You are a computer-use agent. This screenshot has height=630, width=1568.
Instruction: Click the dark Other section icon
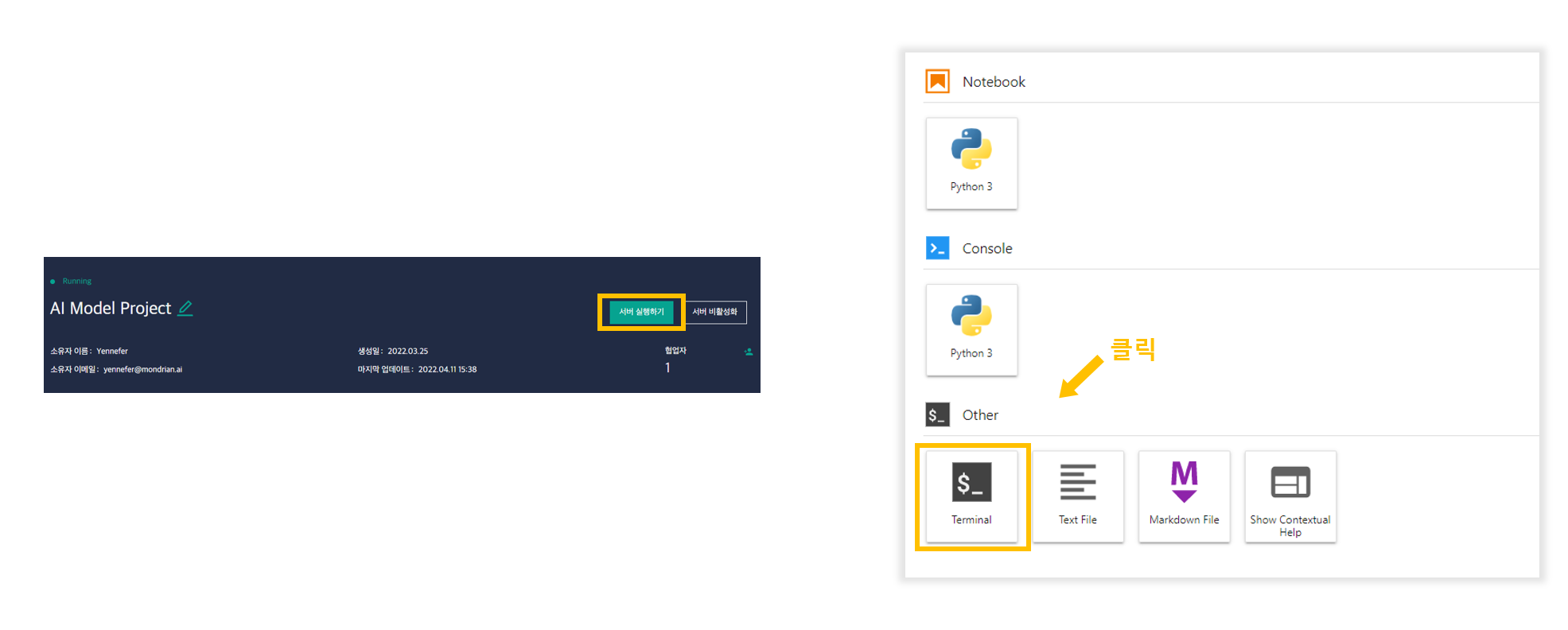(937, 414)
